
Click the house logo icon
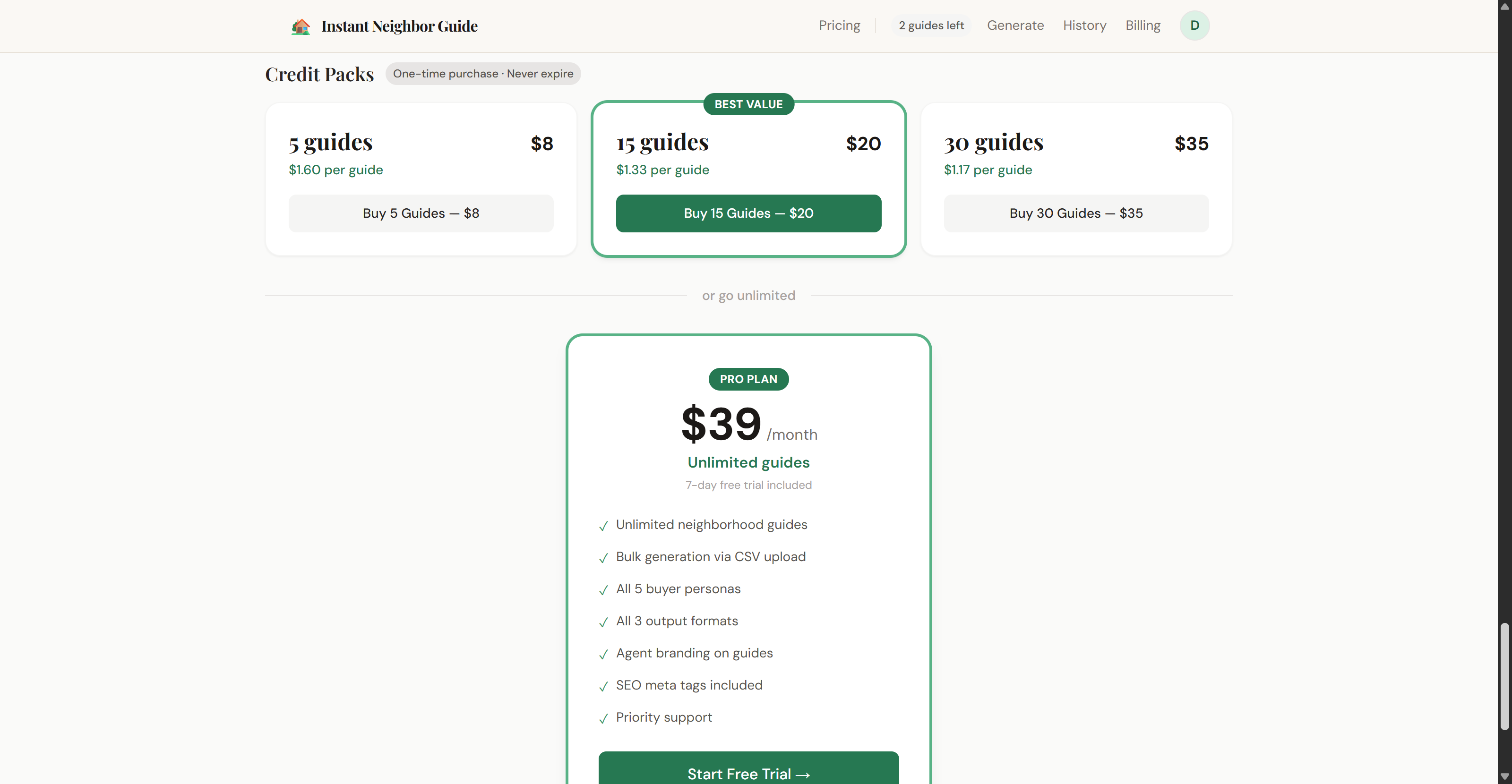click(x=301, y=26)
